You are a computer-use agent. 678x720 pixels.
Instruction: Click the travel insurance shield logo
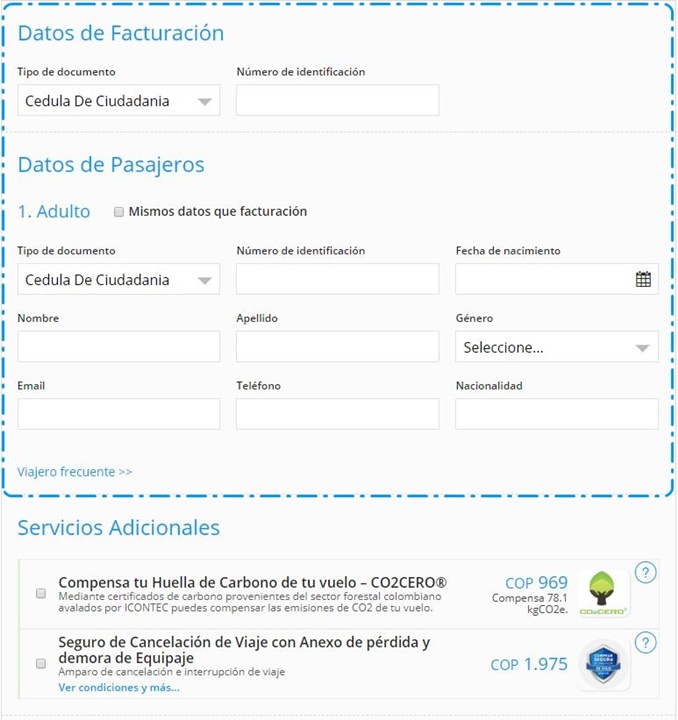point(603,664)
